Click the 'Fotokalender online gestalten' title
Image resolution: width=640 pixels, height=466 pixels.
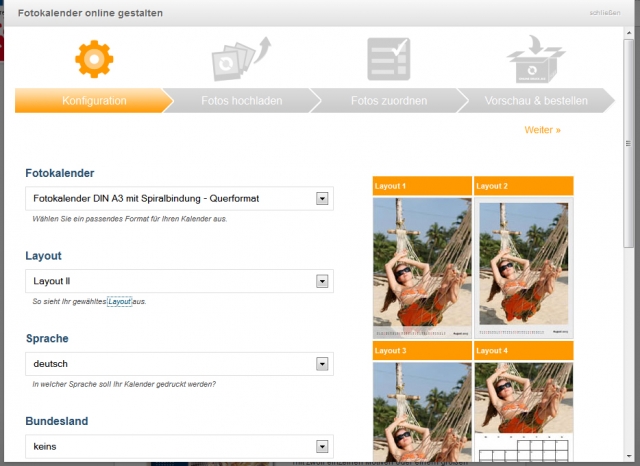90,13
